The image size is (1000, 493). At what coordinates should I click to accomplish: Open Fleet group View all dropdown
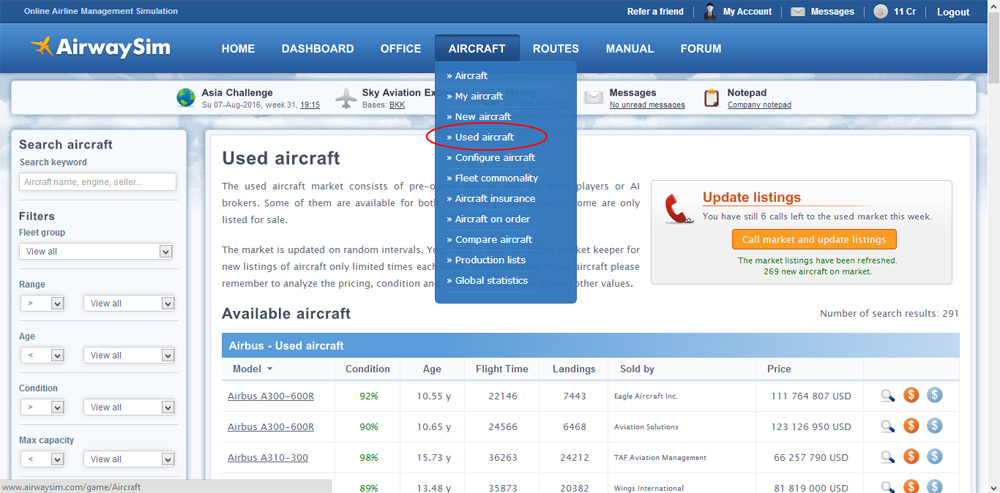coord(96,251)
